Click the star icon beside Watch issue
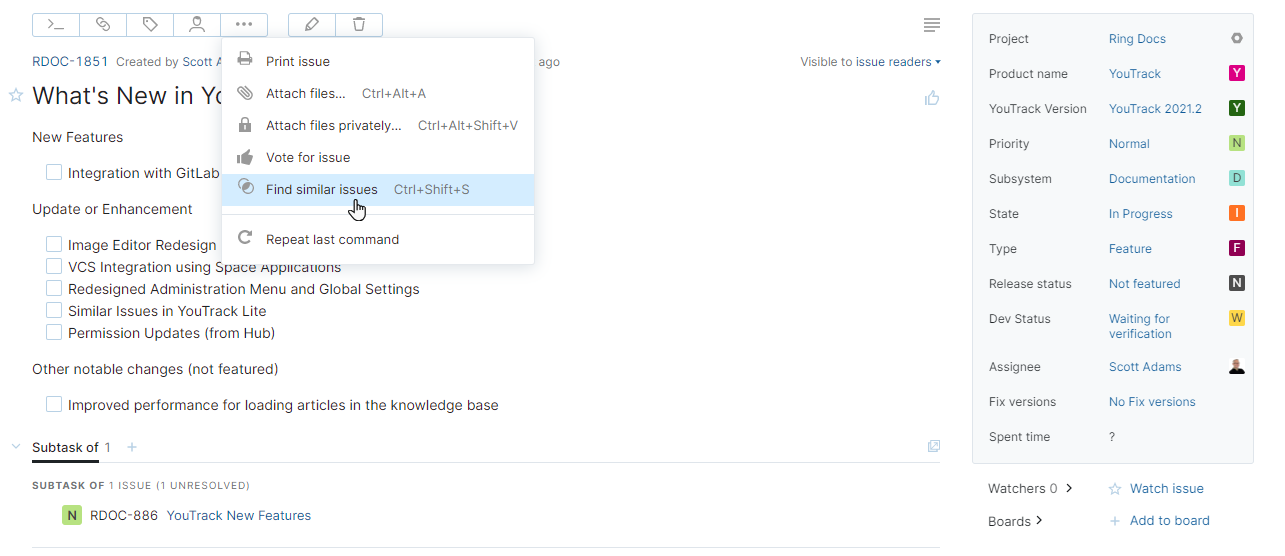The image size is (1285, 556). click(x=1115, y=489)
